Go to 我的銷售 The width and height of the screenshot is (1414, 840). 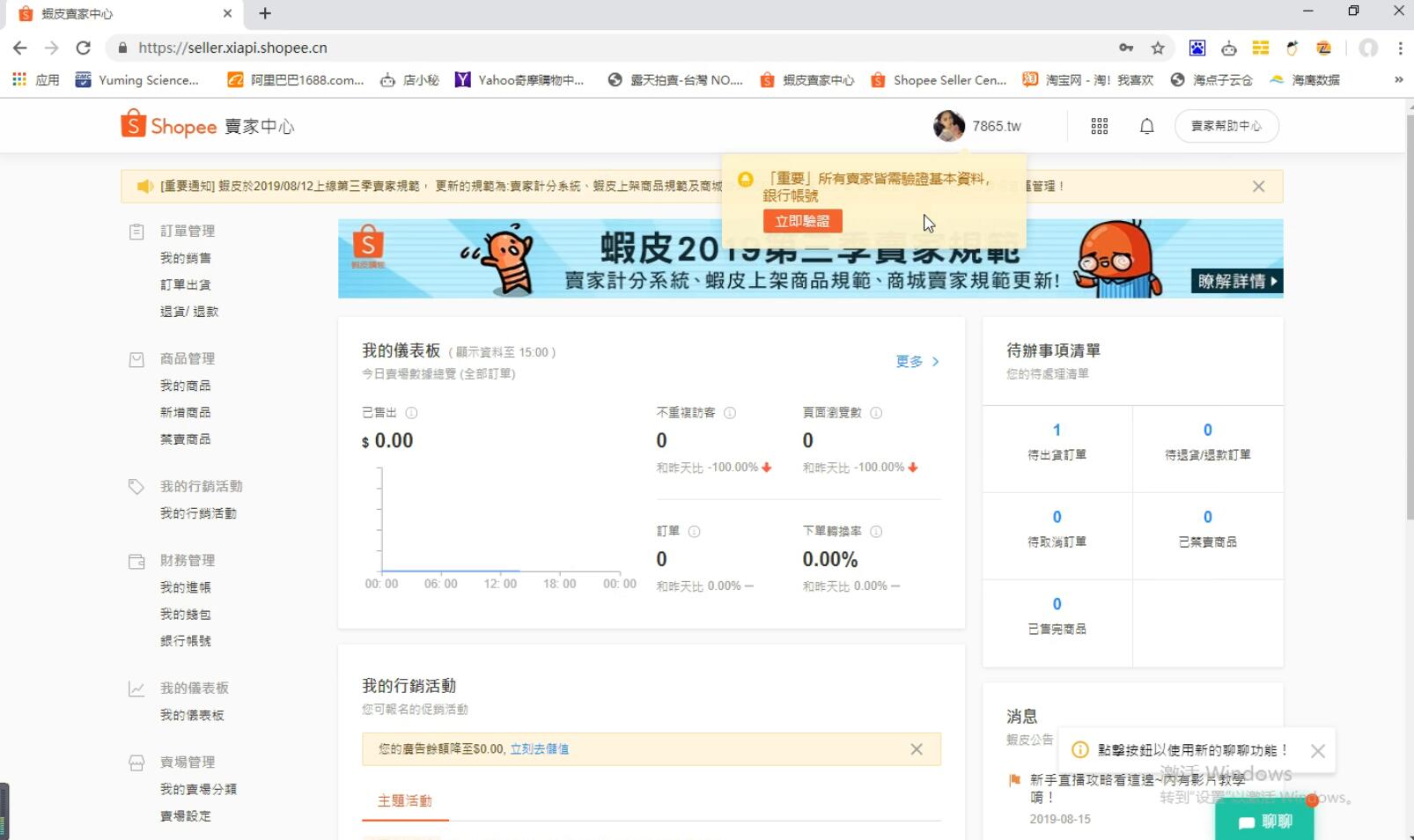click(186, 258)
